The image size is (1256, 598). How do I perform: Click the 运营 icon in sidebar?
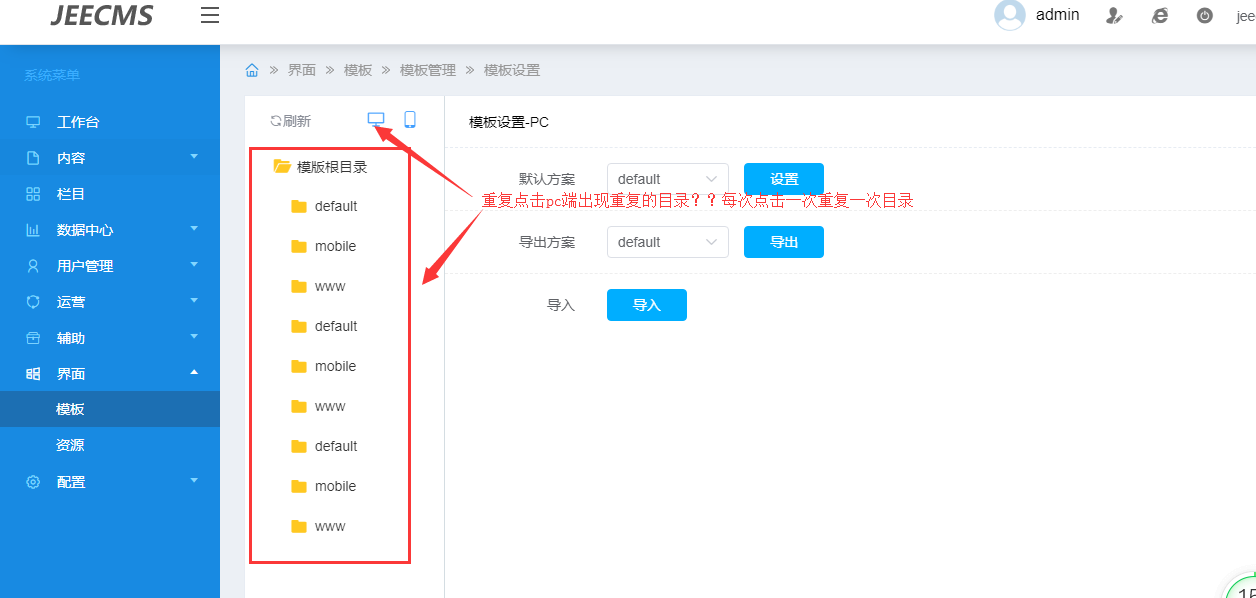coord(33,302)
